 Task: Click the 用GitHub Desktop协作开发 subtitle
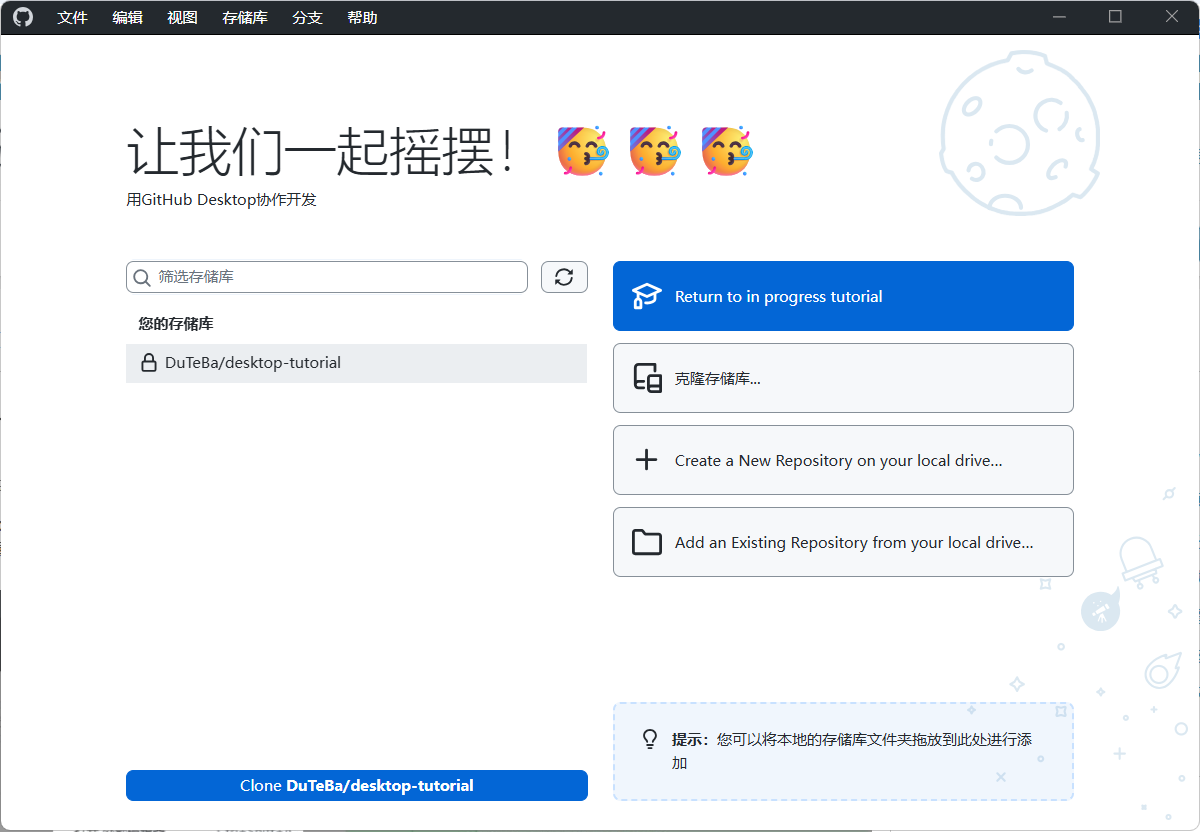coord(221,199)
